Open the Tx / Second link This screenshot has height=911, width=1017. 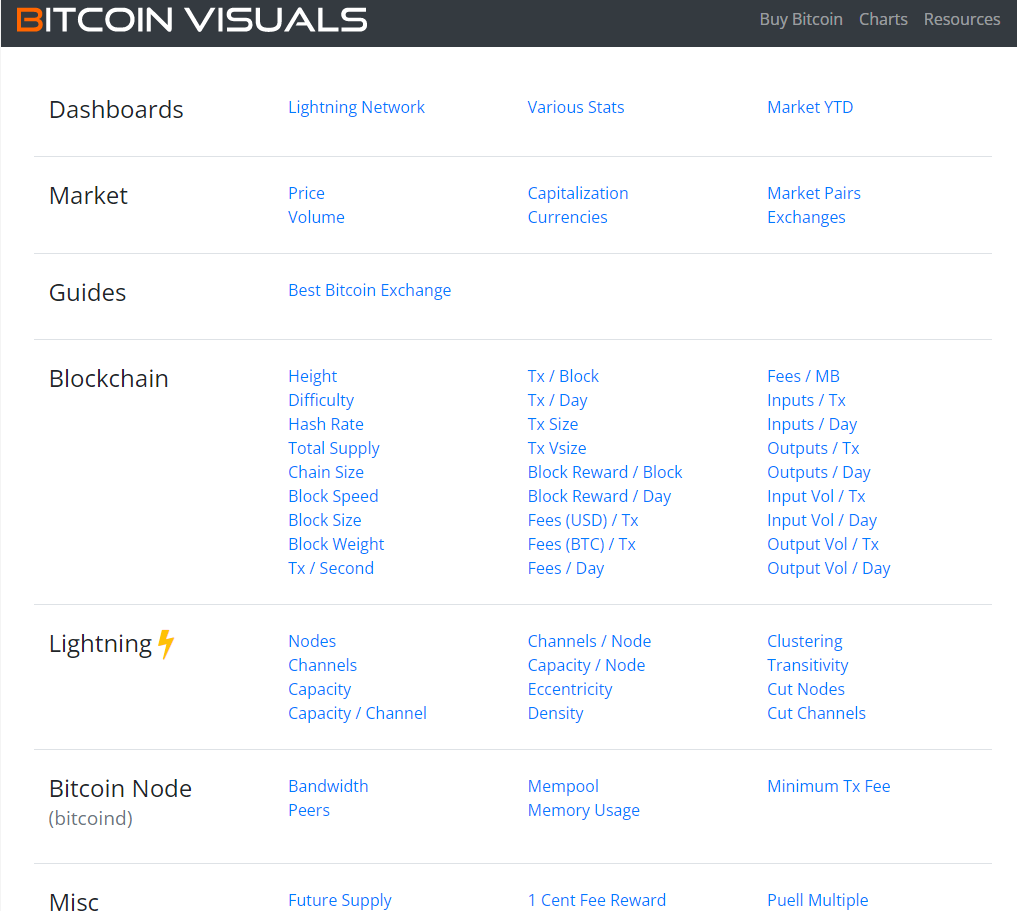pyautogui.click(x=331, y=568)
